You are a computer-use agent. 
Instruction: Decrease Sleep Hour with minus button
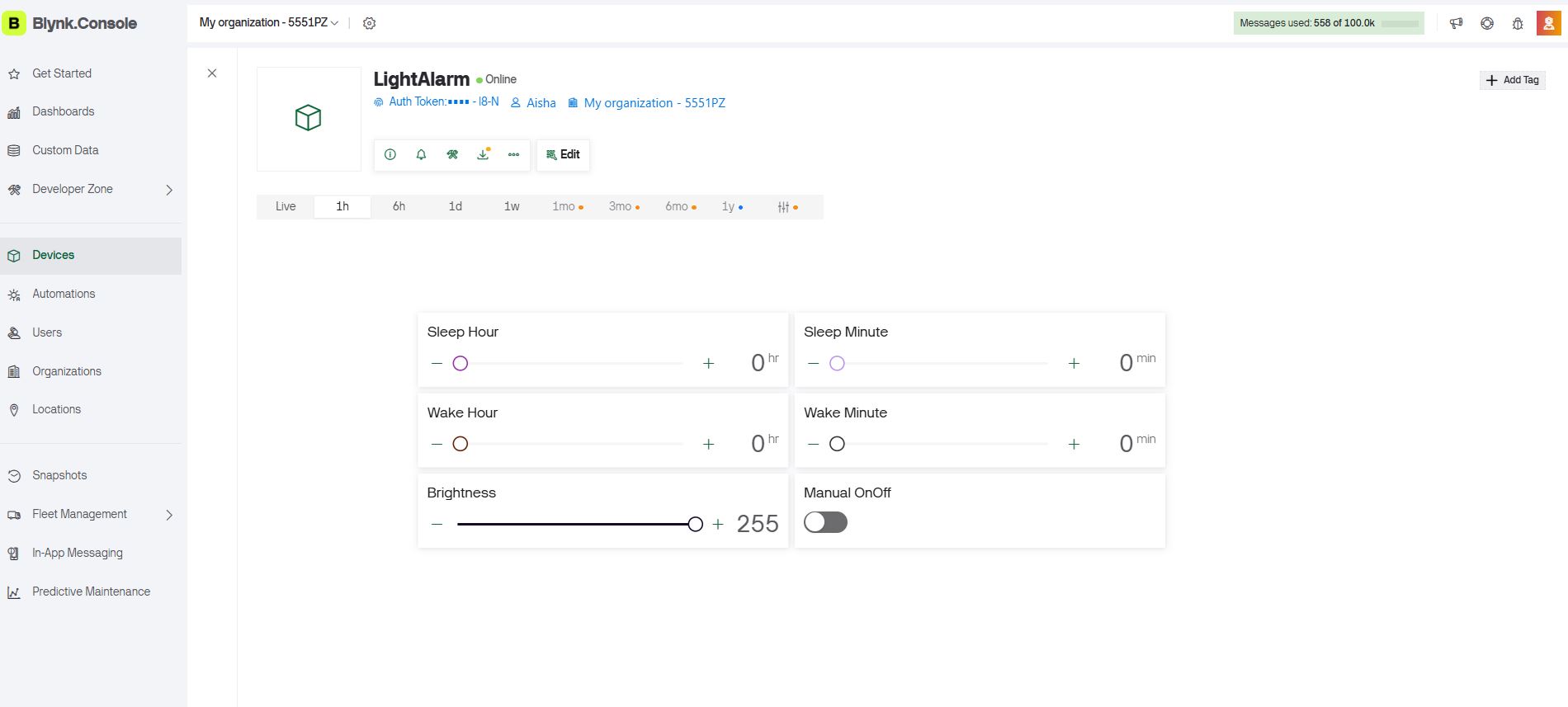tap(437, 363)
